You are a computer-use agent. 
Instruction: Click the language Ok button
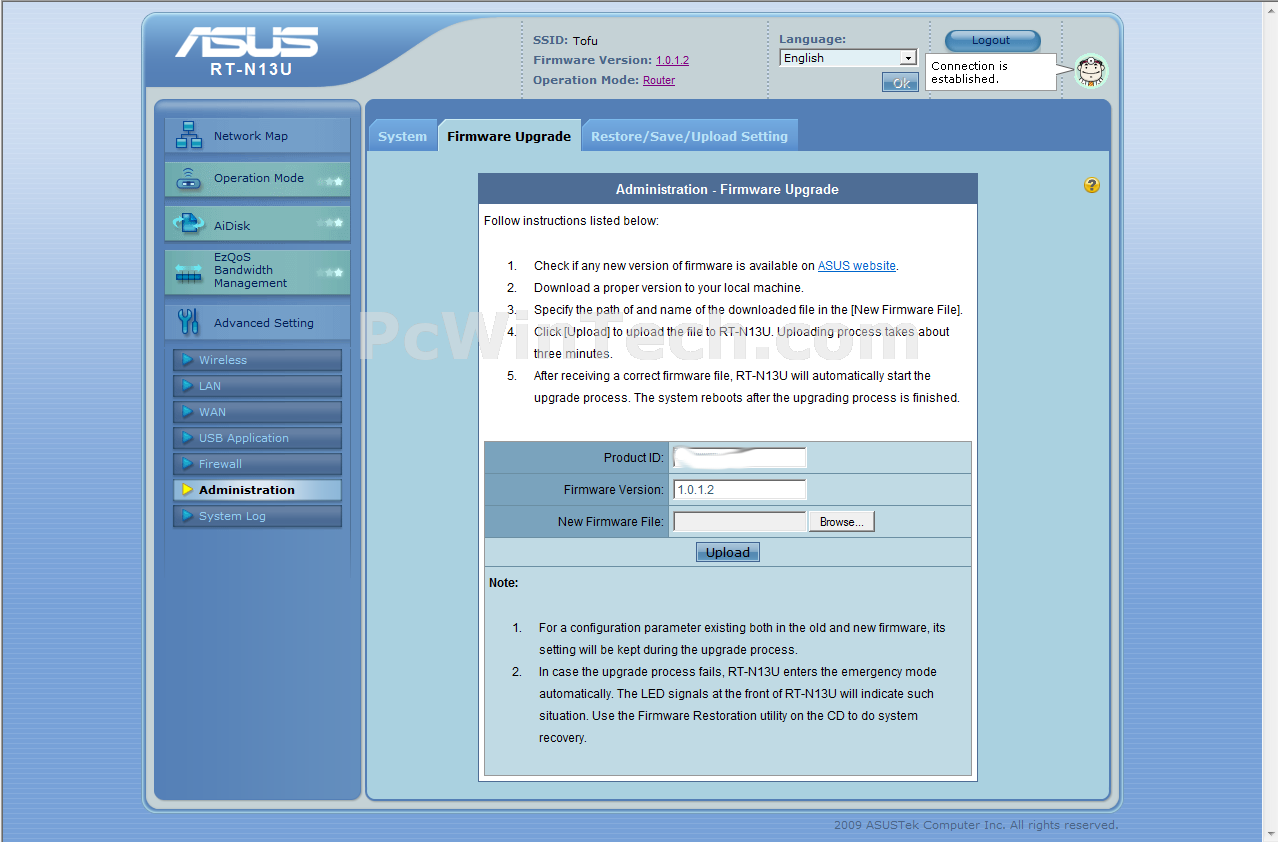tap(900, 83)
